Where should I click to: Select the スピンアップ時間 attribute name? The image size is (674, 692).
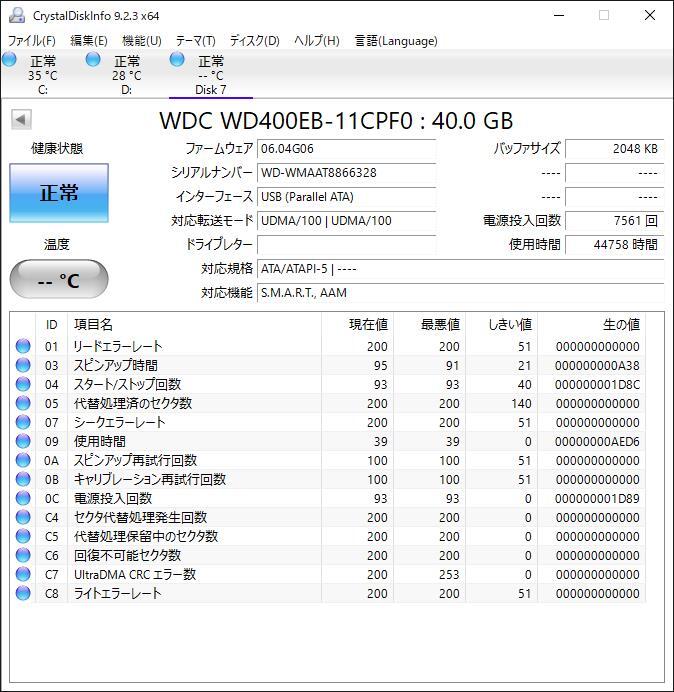(116, 365)
